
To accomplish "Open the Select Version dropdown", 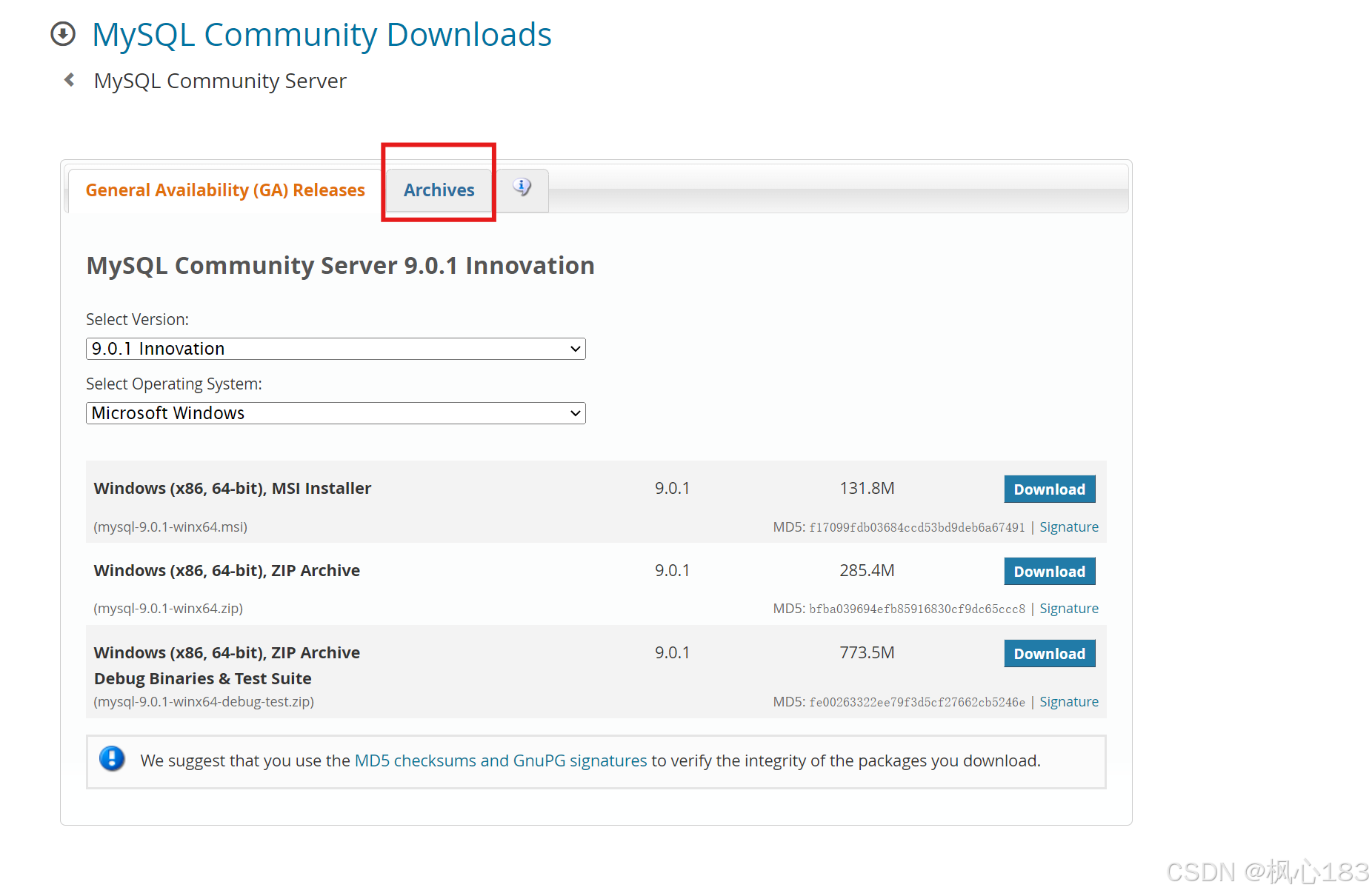I will (336, 349).
